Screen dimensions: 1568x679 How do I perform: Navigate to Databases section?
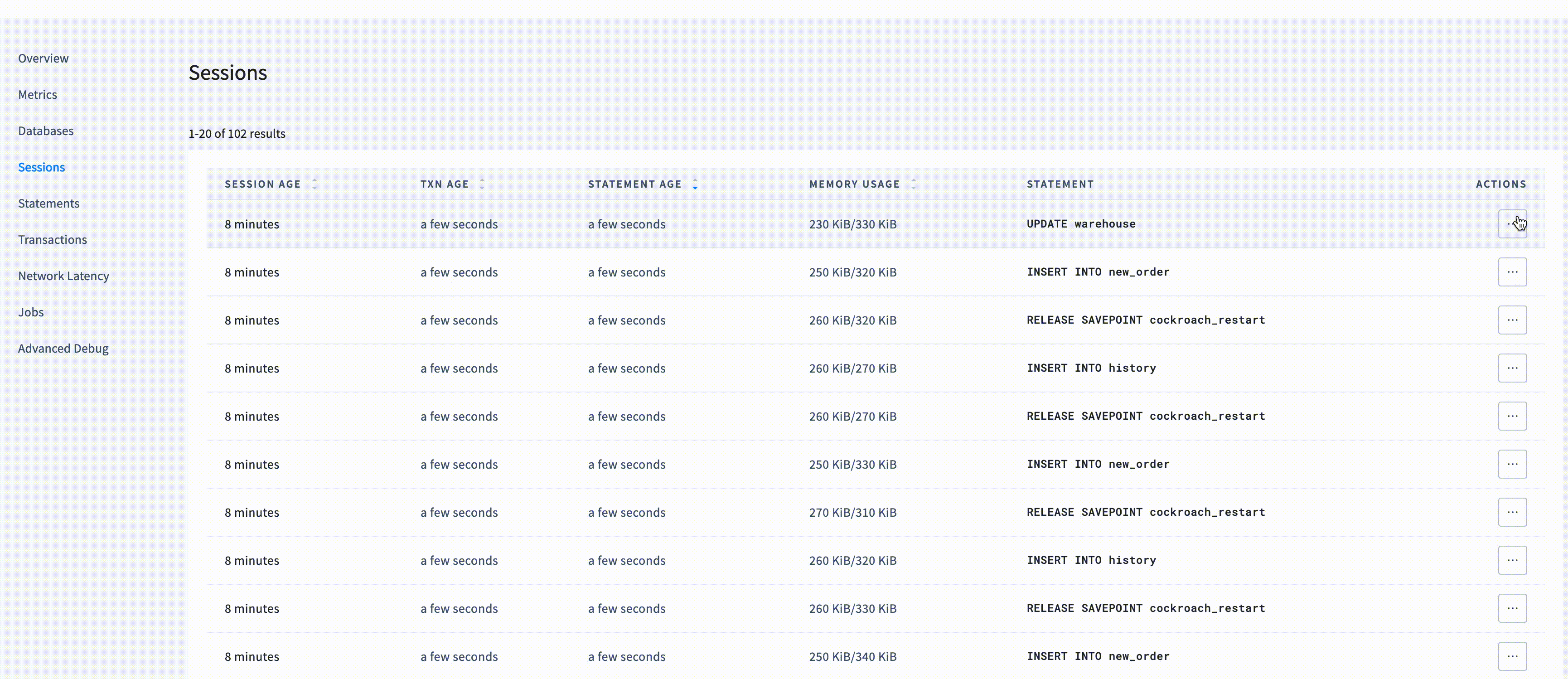pyautogui.click(x=46, y=131)
